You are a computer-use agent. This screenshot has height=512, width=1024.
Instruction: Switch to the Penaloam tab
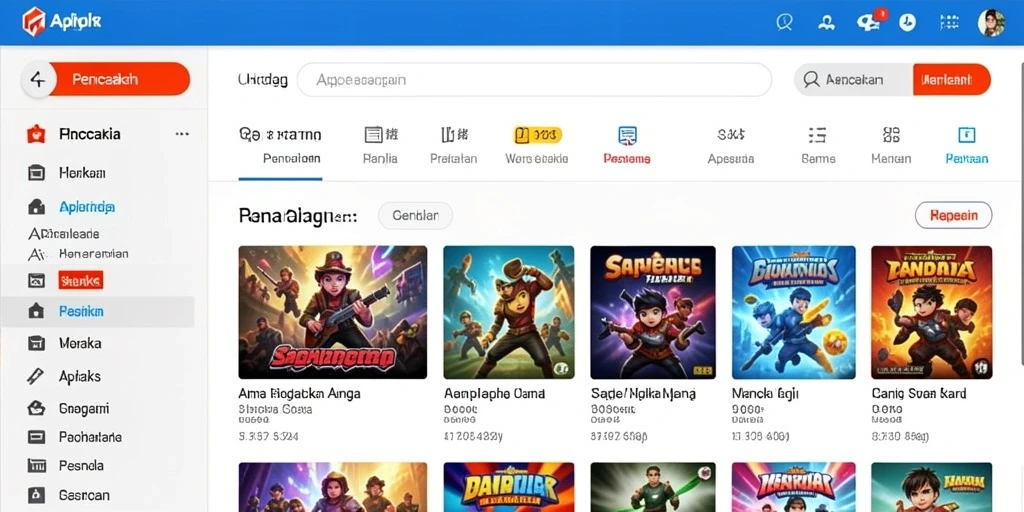click(291, 159)
